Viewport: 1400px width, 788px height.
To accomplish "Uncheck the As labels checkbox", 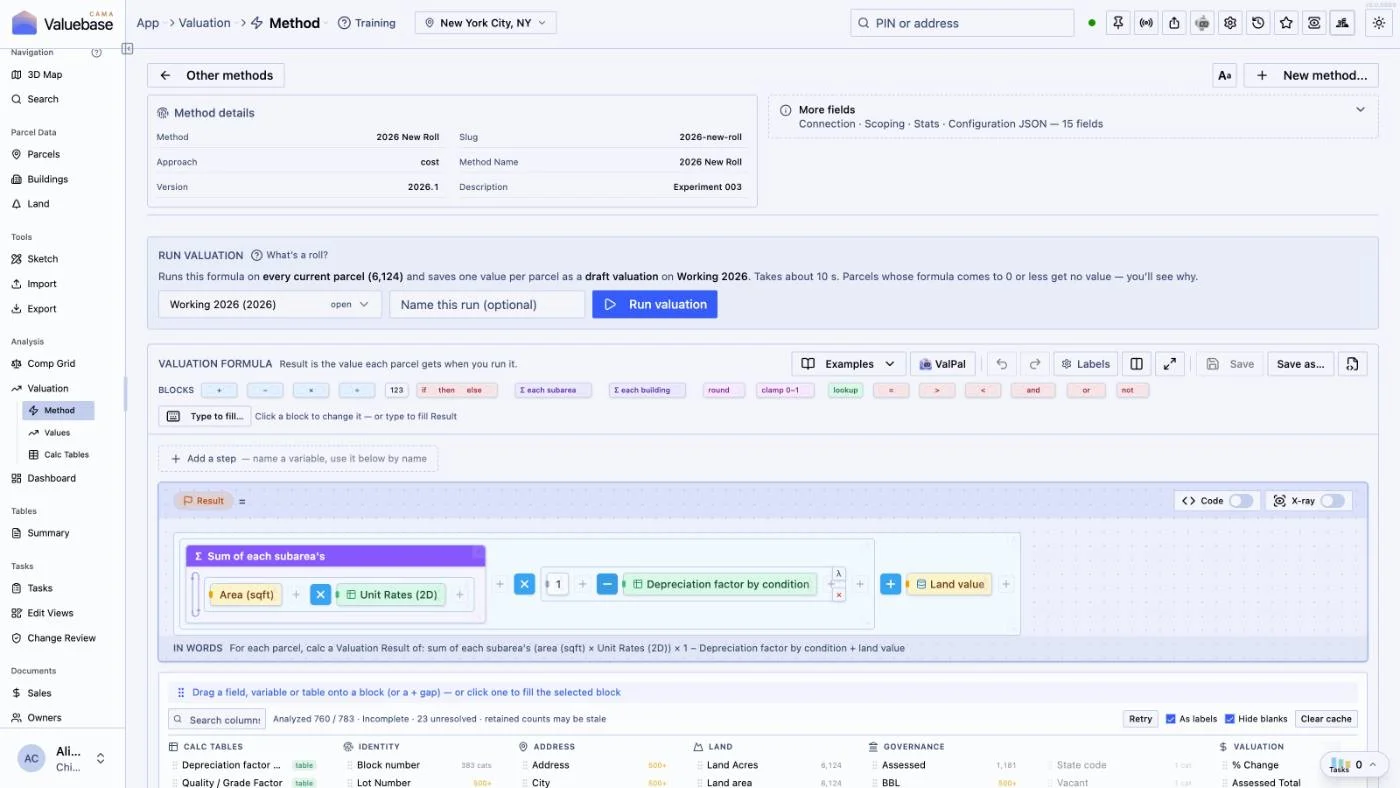I will tap(1171, 719).
